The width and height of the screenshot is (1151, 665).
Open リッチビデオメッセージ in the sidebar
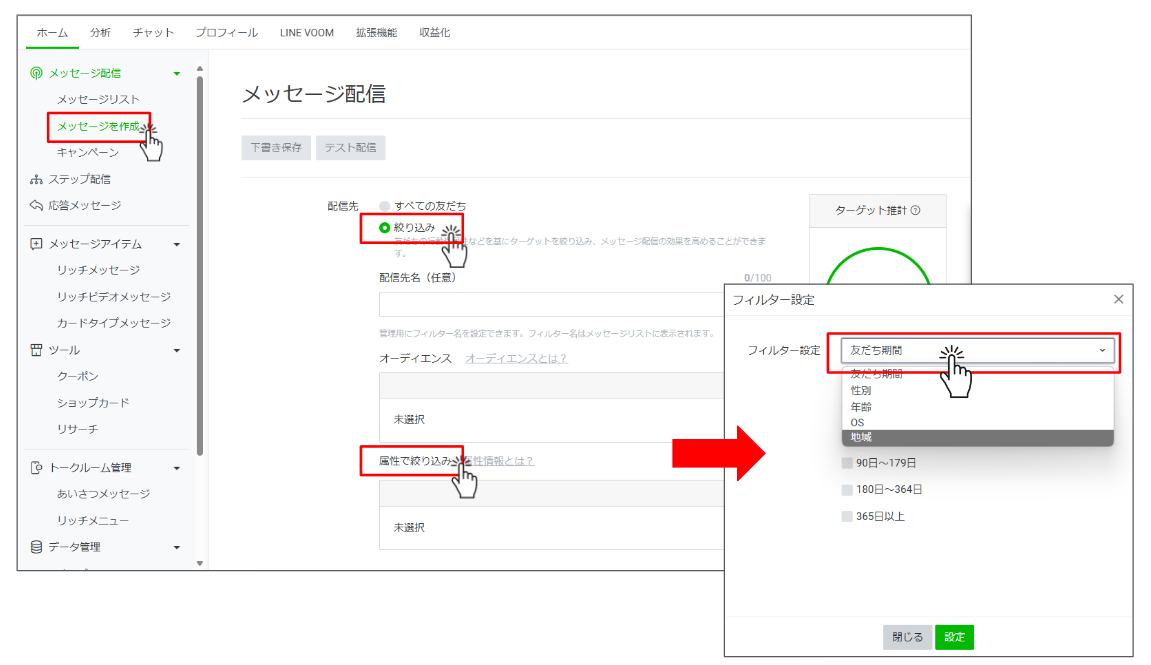point(114,296)
